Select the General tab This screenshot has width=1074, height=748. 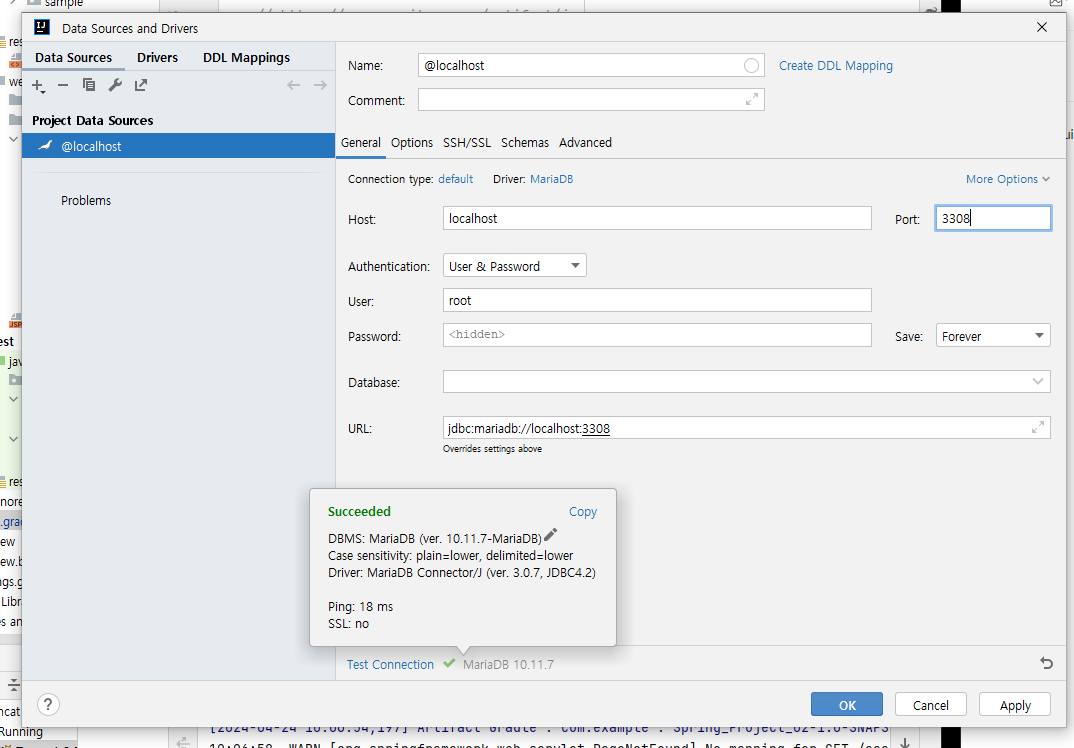click(x=360, y=142)
